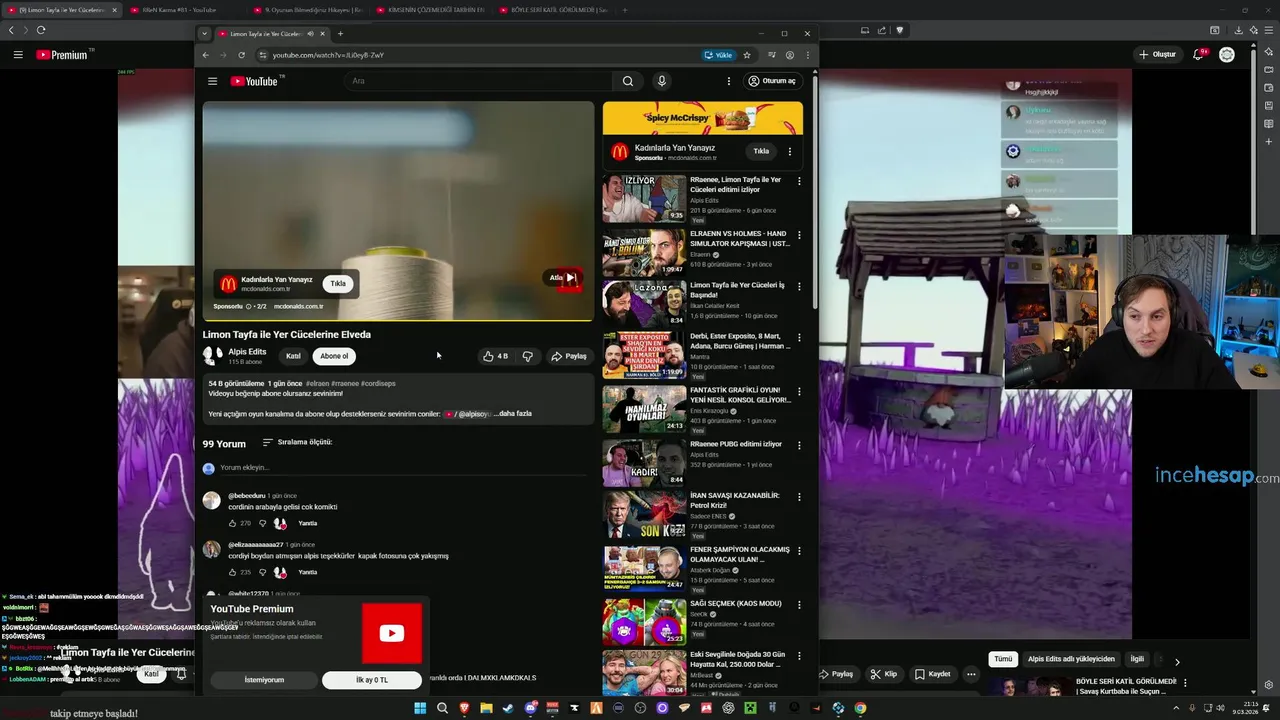Click Oluştur create button in back window
The height and width of the screenshot is (720, 1280).
pyautogui.click(x=1157, y=54)
